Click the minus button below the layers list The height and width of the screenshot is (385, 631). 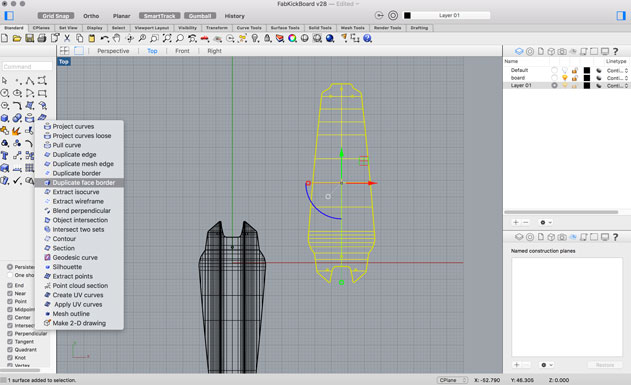click(526, 222)
